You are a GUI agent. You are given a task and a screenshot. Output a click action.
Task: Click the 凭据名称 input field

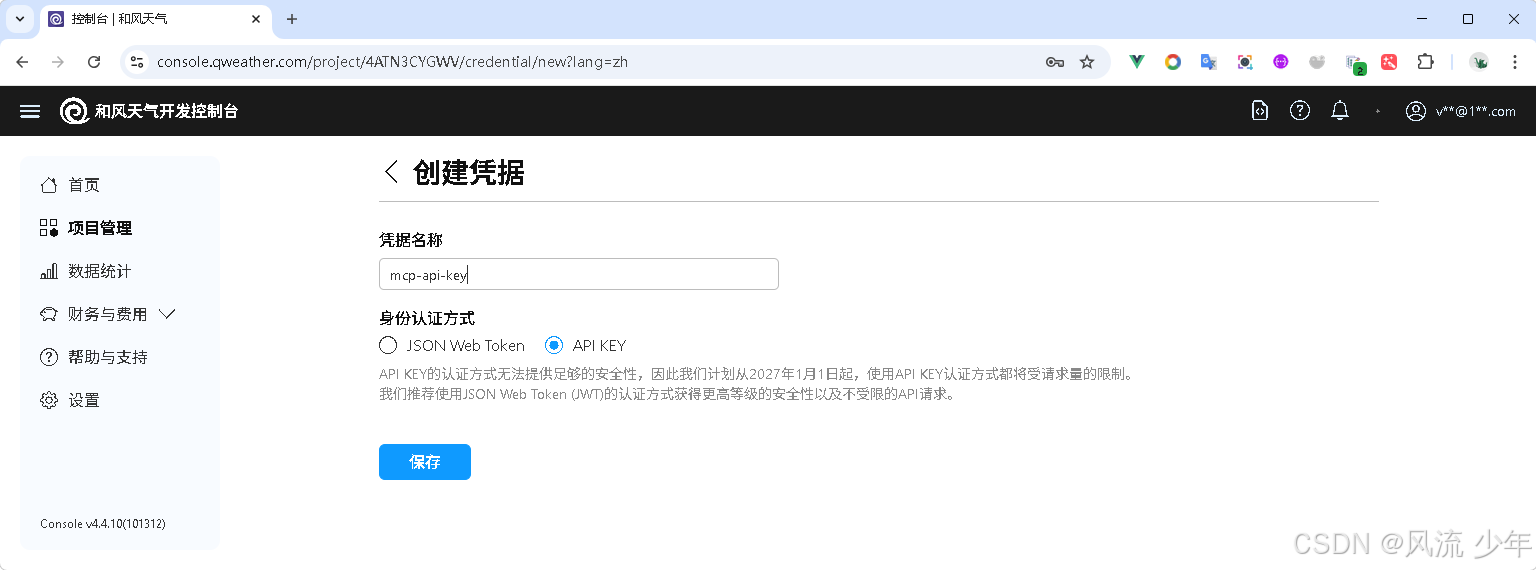coord(579,274)
